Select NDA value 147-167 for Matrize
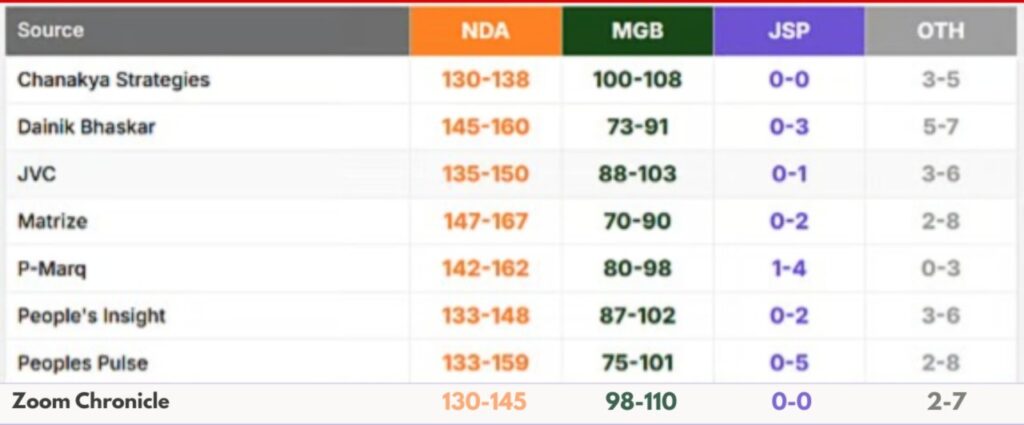 (x=485, y=221)
